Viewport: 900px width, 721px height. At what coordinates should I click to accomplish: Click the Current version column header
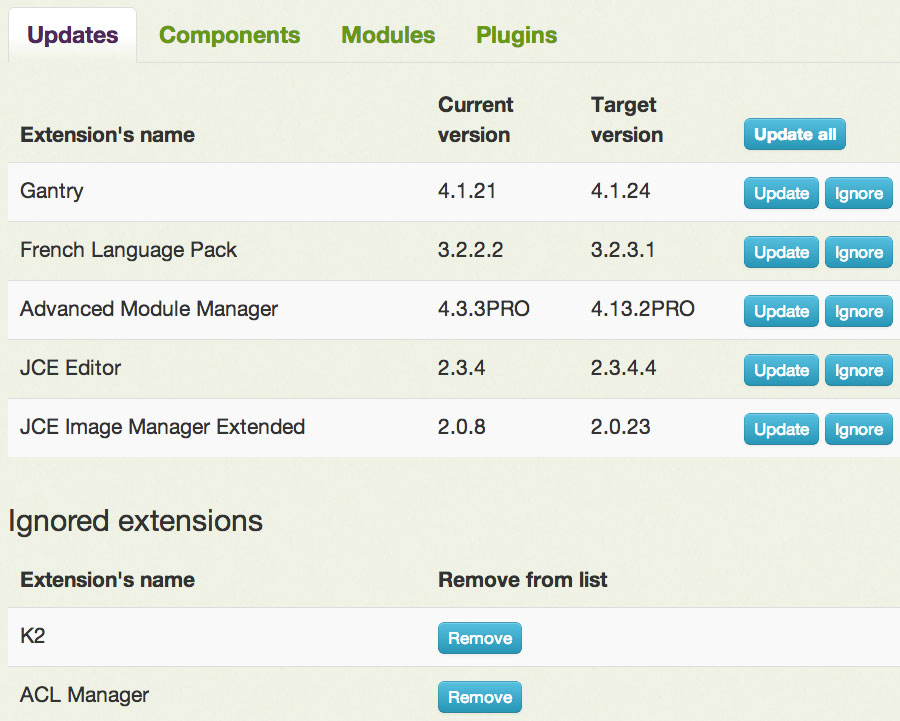(x=476, y=119)
